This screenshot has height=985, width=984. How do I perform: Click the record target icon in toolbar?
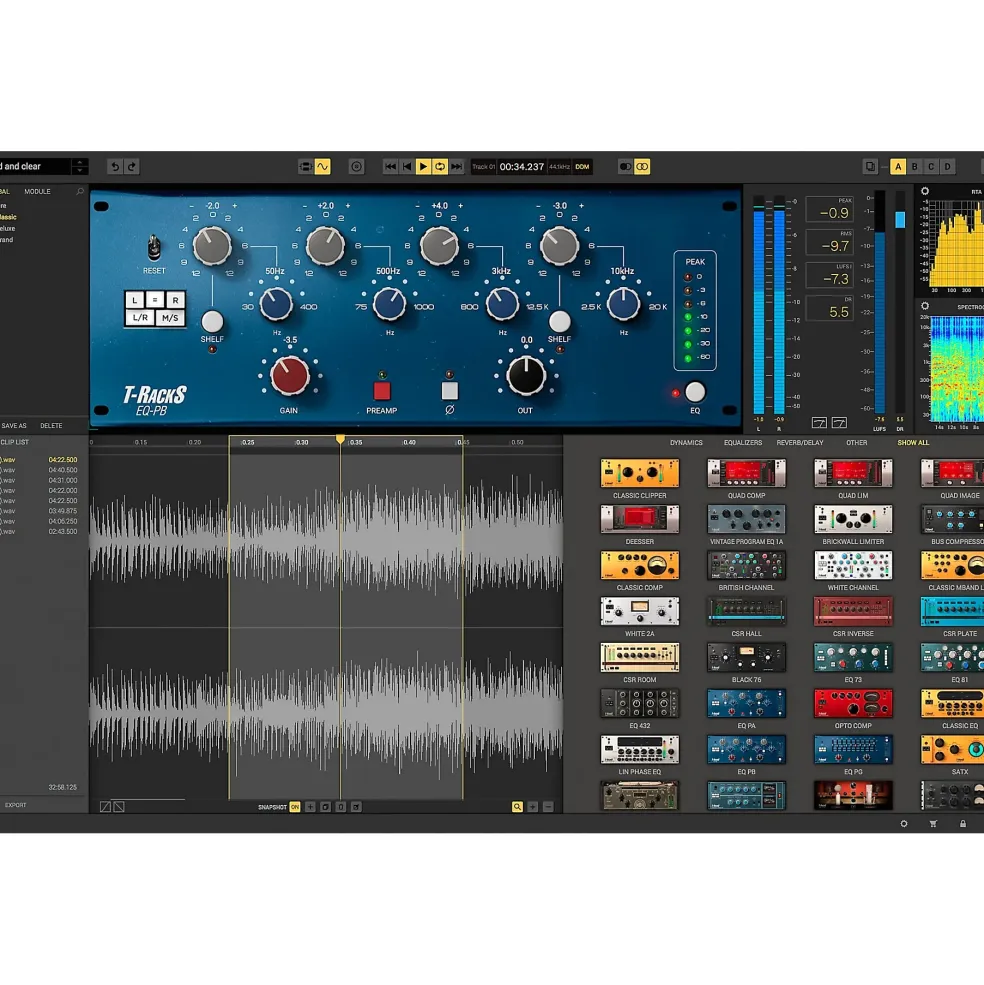pos(356,166)
